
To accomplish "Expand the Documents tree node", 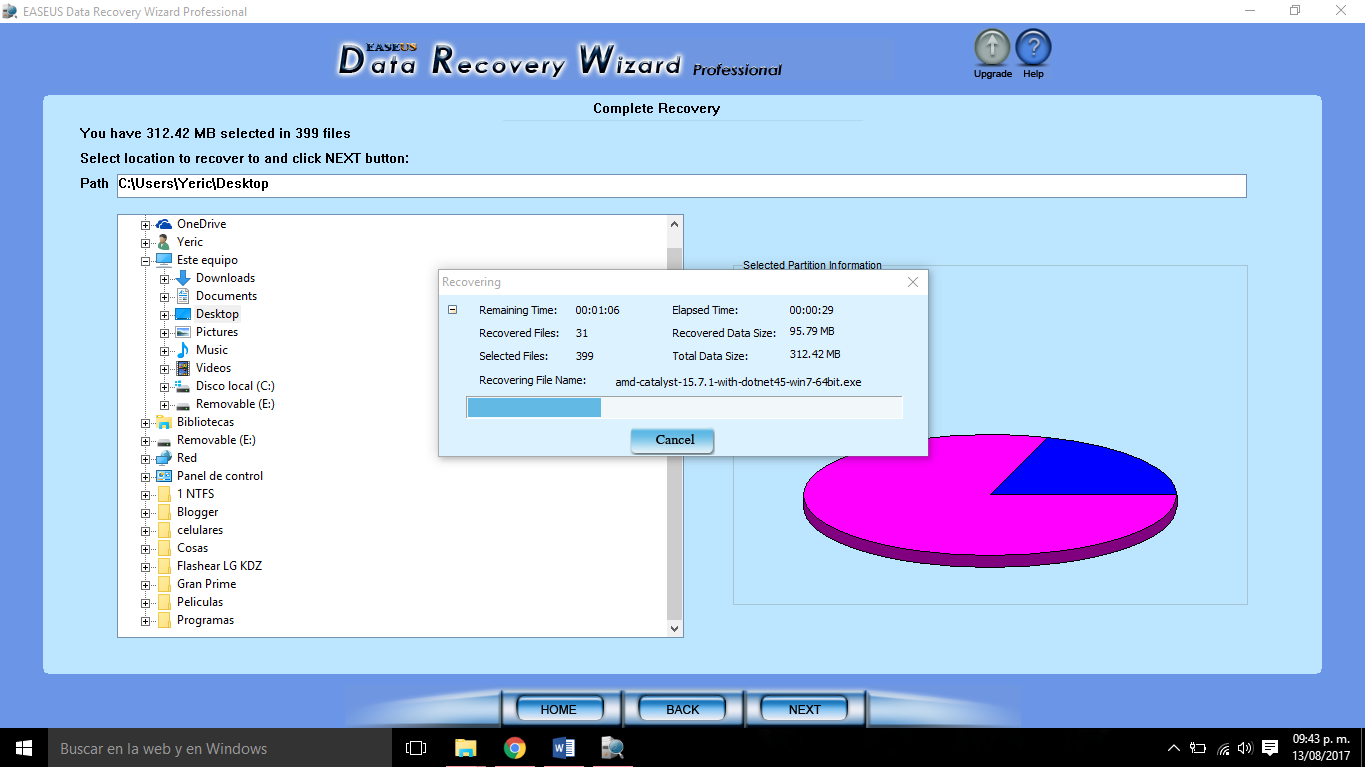I will click(x=165, y=296).
